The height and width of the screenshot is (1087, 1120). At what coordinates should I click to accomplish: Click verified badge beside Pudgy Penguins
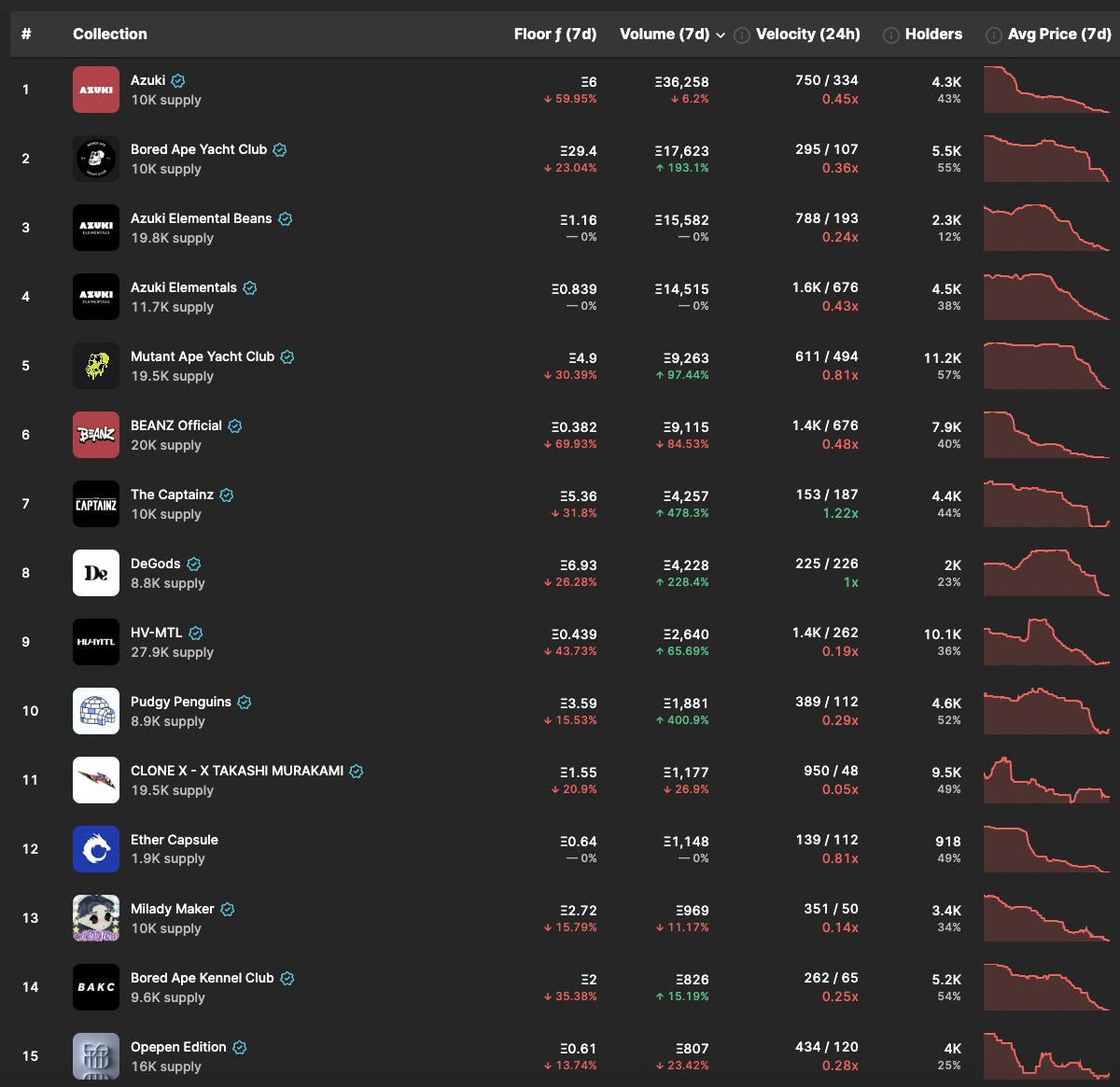[245, 703]
